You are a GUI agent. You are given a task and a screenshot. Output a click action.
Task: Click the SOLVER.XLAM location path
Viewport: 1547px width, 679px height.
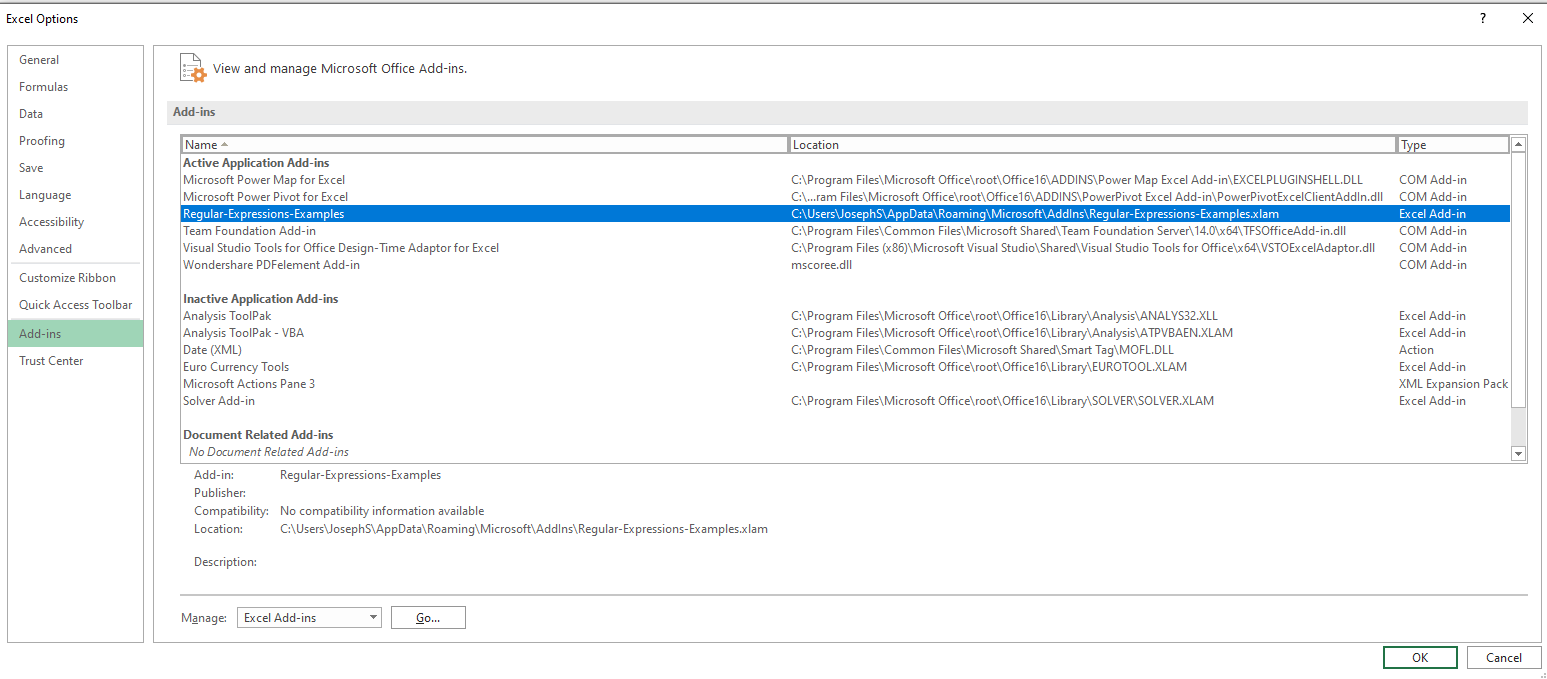[1002, 401]
